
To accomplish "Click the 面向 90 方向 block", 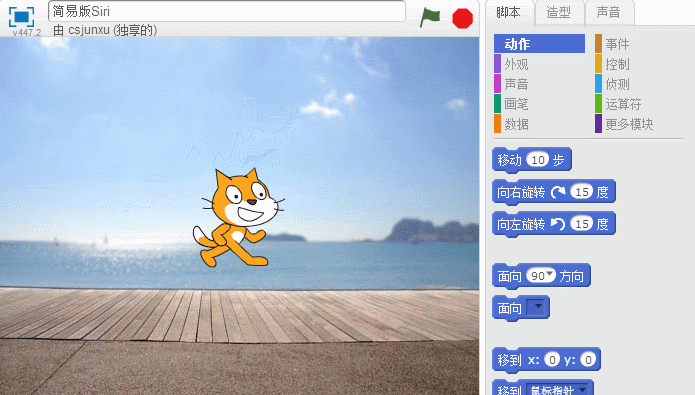I will (x=541, y=276).
